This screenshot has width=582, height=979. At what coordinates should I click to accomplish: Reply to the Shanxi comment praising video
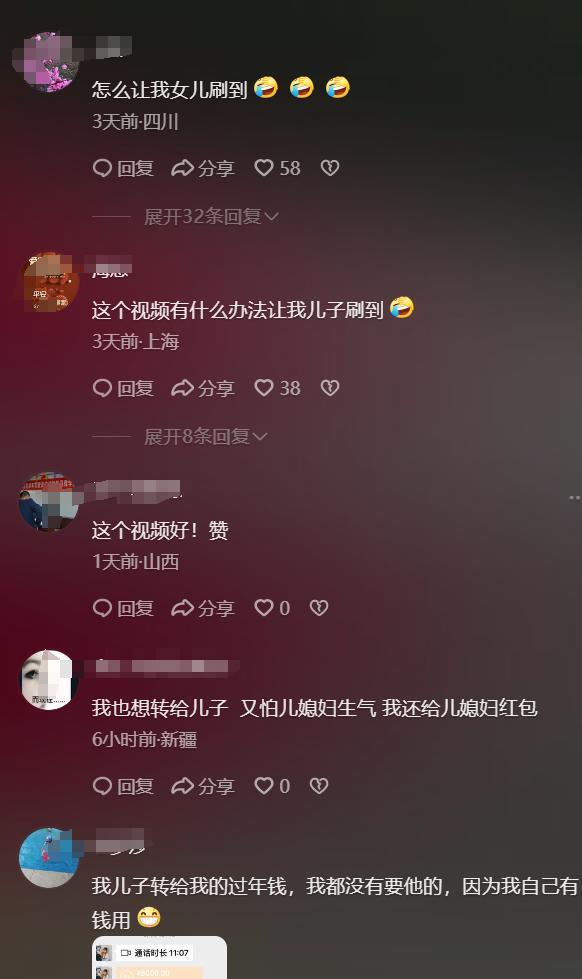point(123,608)
